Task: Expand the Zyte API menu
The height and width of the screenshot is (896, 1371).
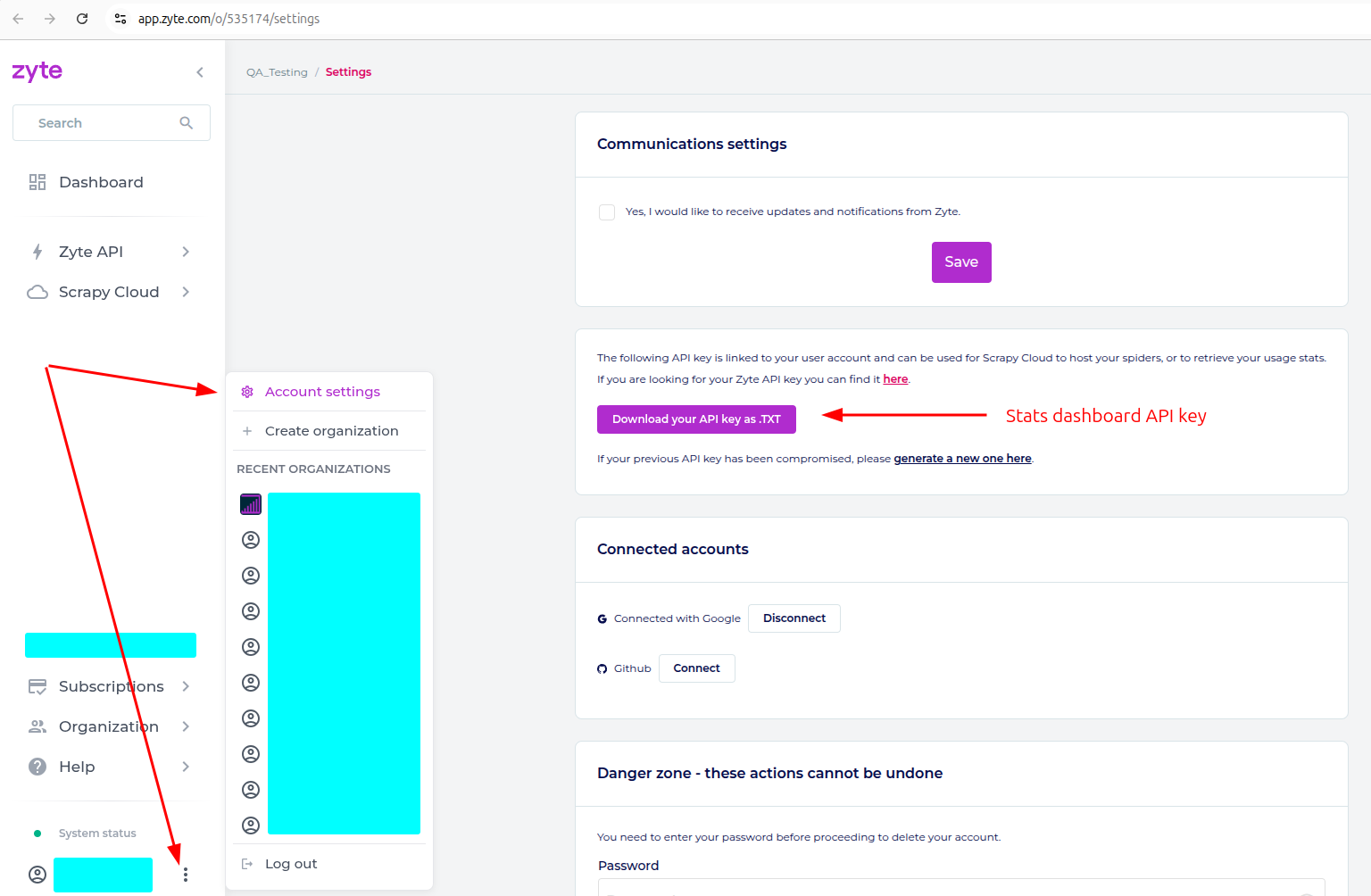Action: (x=186, y=252)
